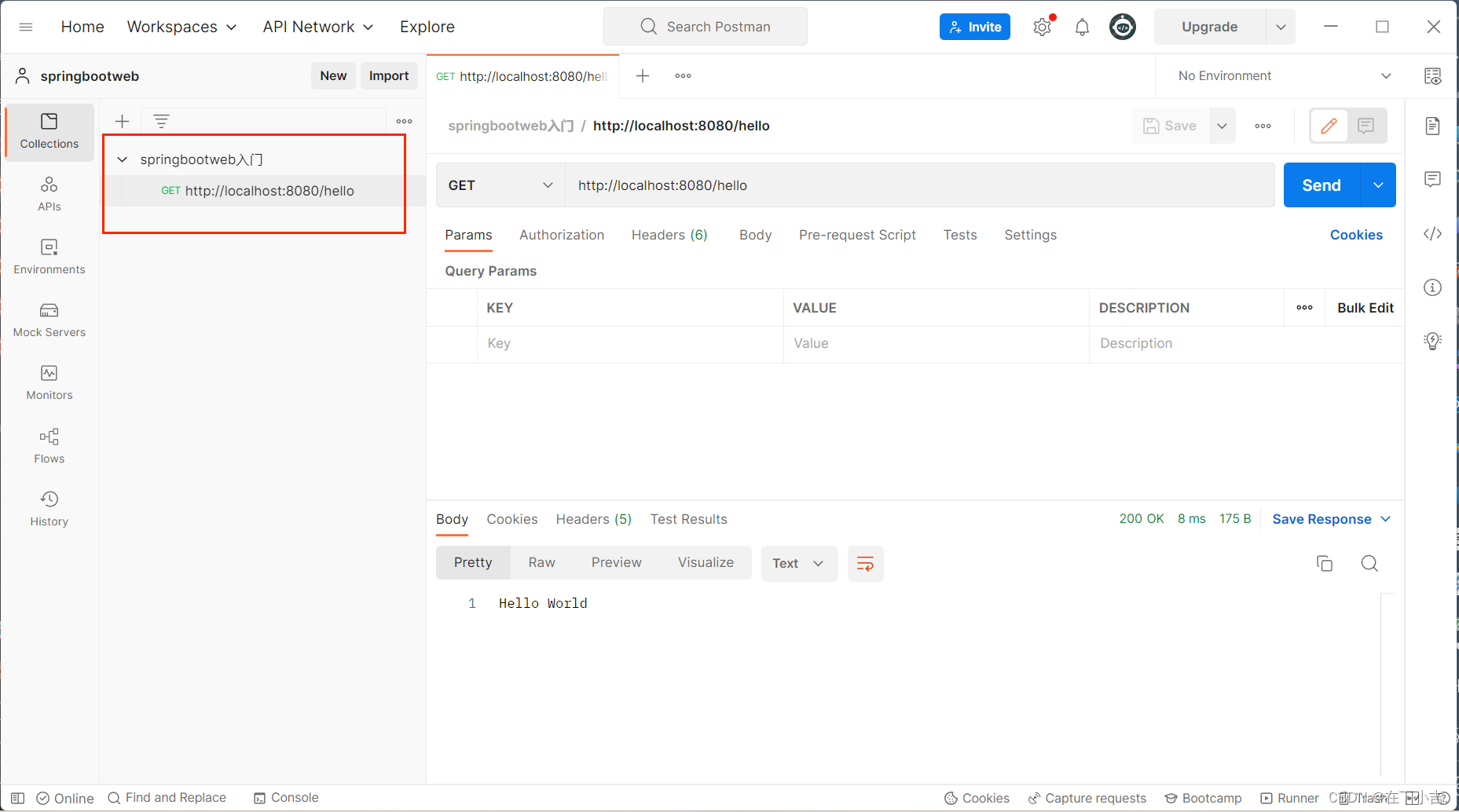Open response format Text dropdown
The height and width of the screenshot is (812, 1459).
[x=799, y=563]
